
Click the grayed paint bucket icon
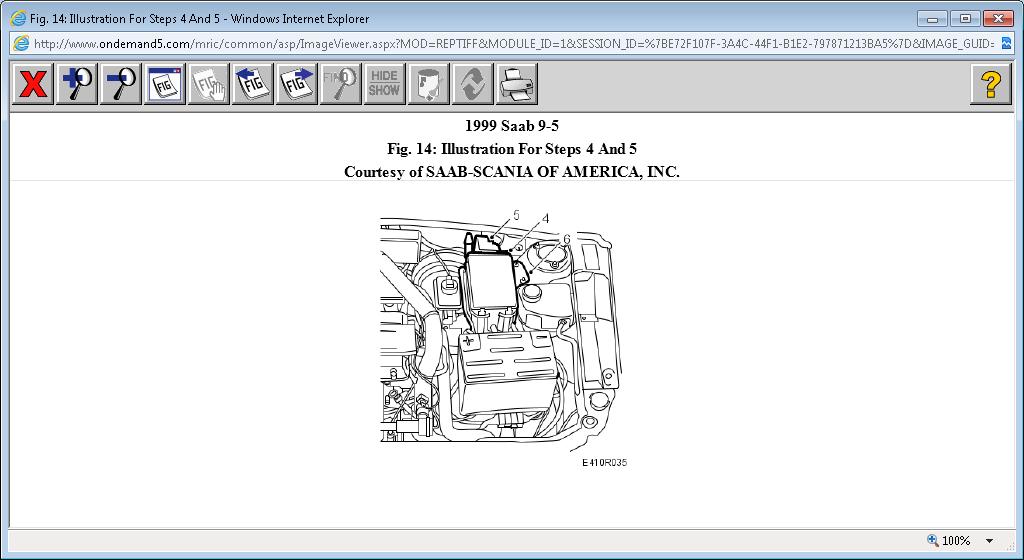pyautogui.click(x=428, y=84)
